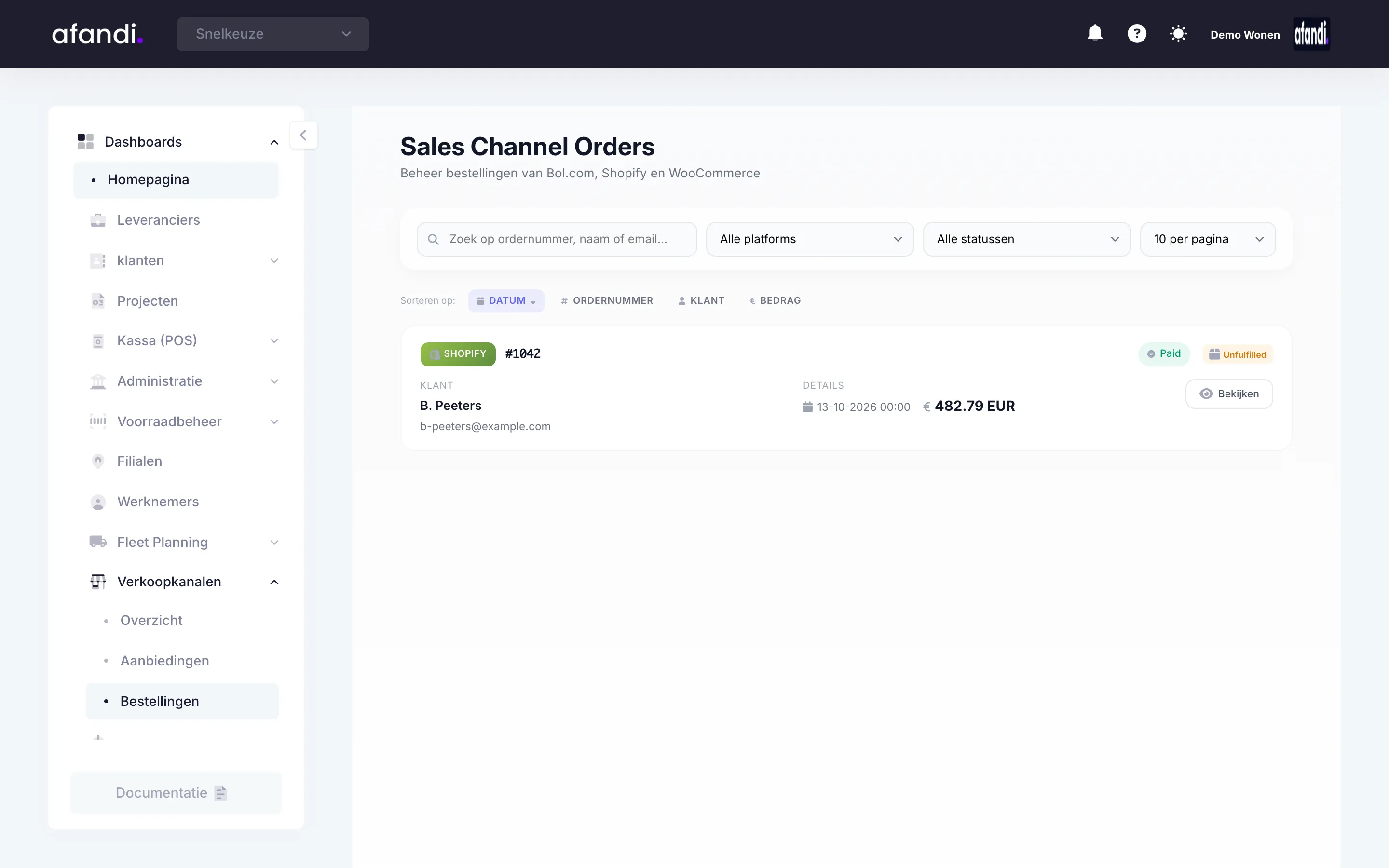Open the Demo Wonen profile avatar
The width and height of the screenshot is (1389, 868).
[1311, 34]
